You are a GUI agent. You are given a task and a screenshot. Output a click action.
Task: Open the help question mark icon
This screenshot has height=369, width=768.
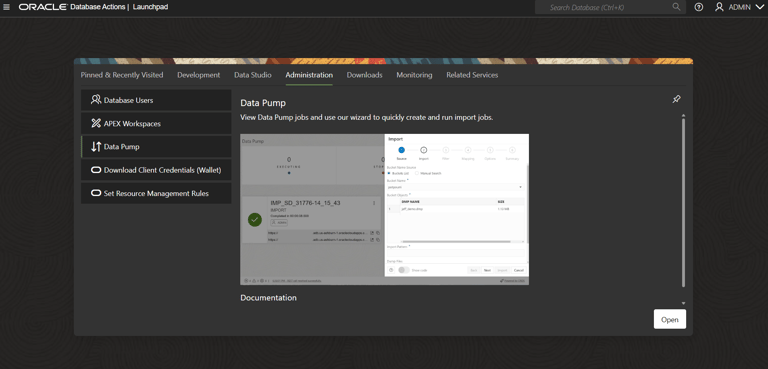point(699,7)
